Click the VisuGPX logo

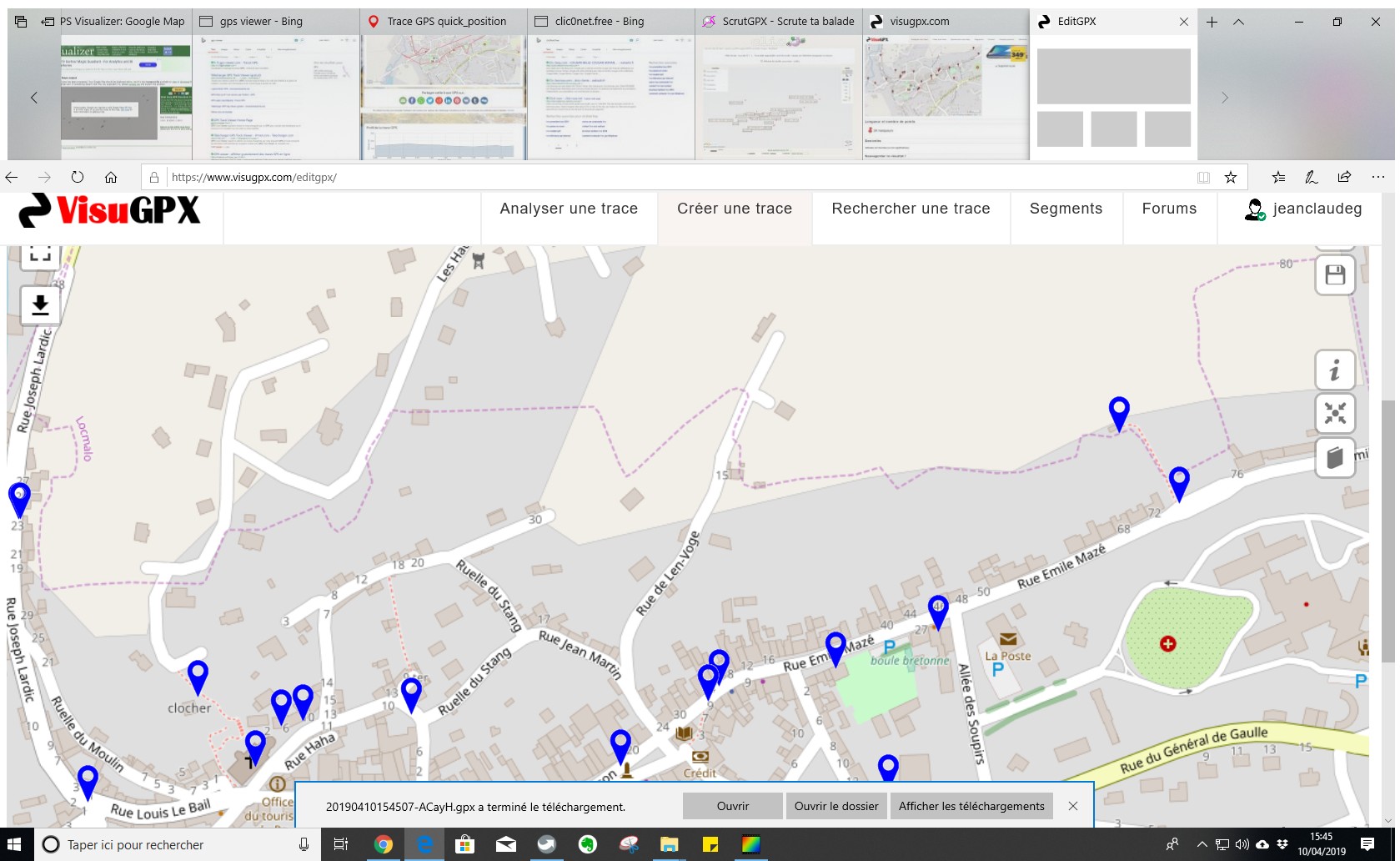110,210
